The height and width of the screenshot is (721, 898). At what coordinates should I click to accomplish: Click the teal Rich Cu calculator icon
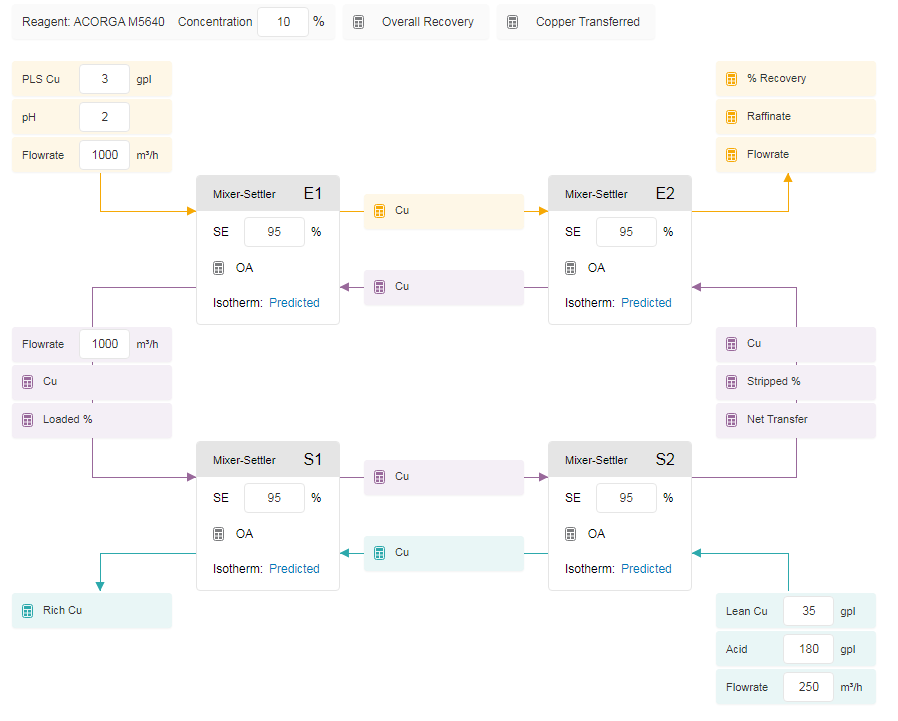[x=27, y=611]
